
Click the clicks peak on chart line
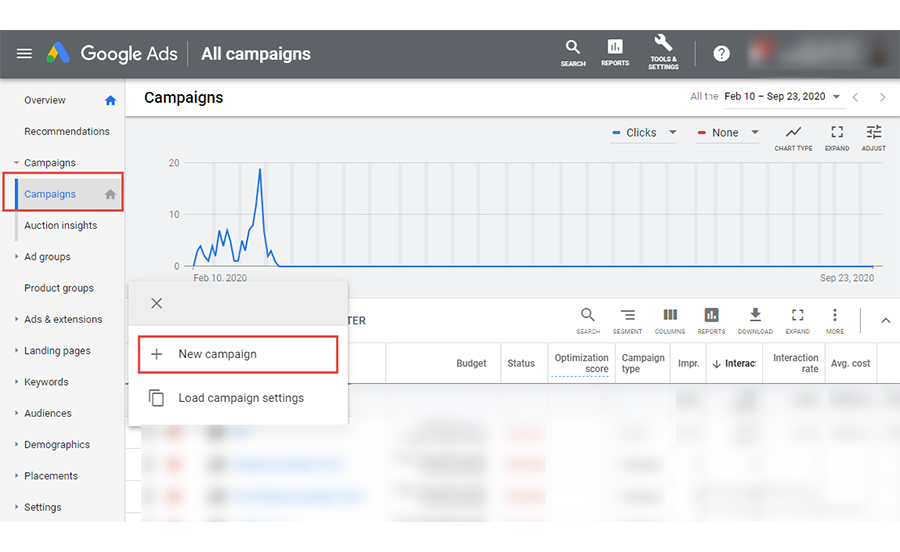click(x=260, y=169)
